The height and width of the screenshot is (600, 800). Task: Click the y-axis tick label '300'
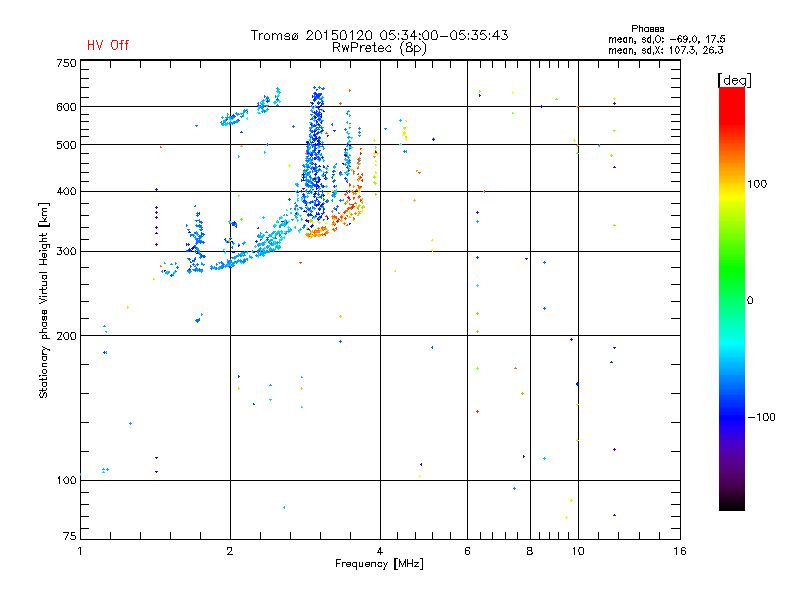(66, 252)
